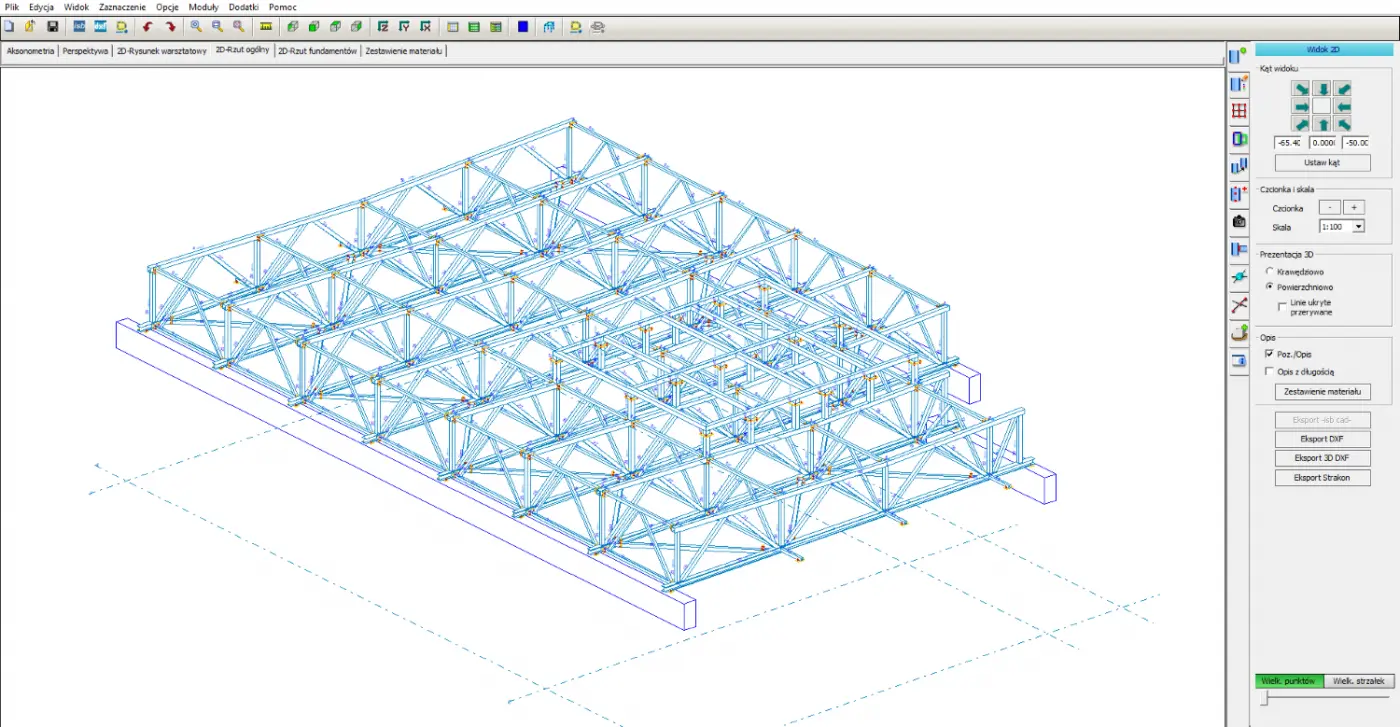The width and height of the screenshot is (1400, 727).
Task: Click the solid blue square toolbar icon
Action: coord(523,27)
